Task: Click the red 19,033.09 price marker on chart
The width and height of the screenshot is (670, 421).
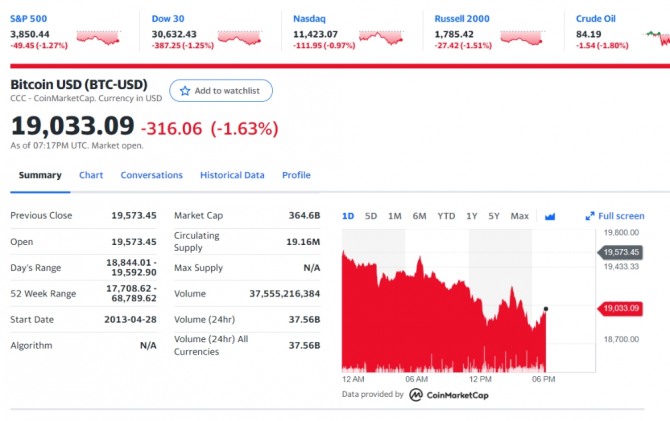Action: (620, 309)
